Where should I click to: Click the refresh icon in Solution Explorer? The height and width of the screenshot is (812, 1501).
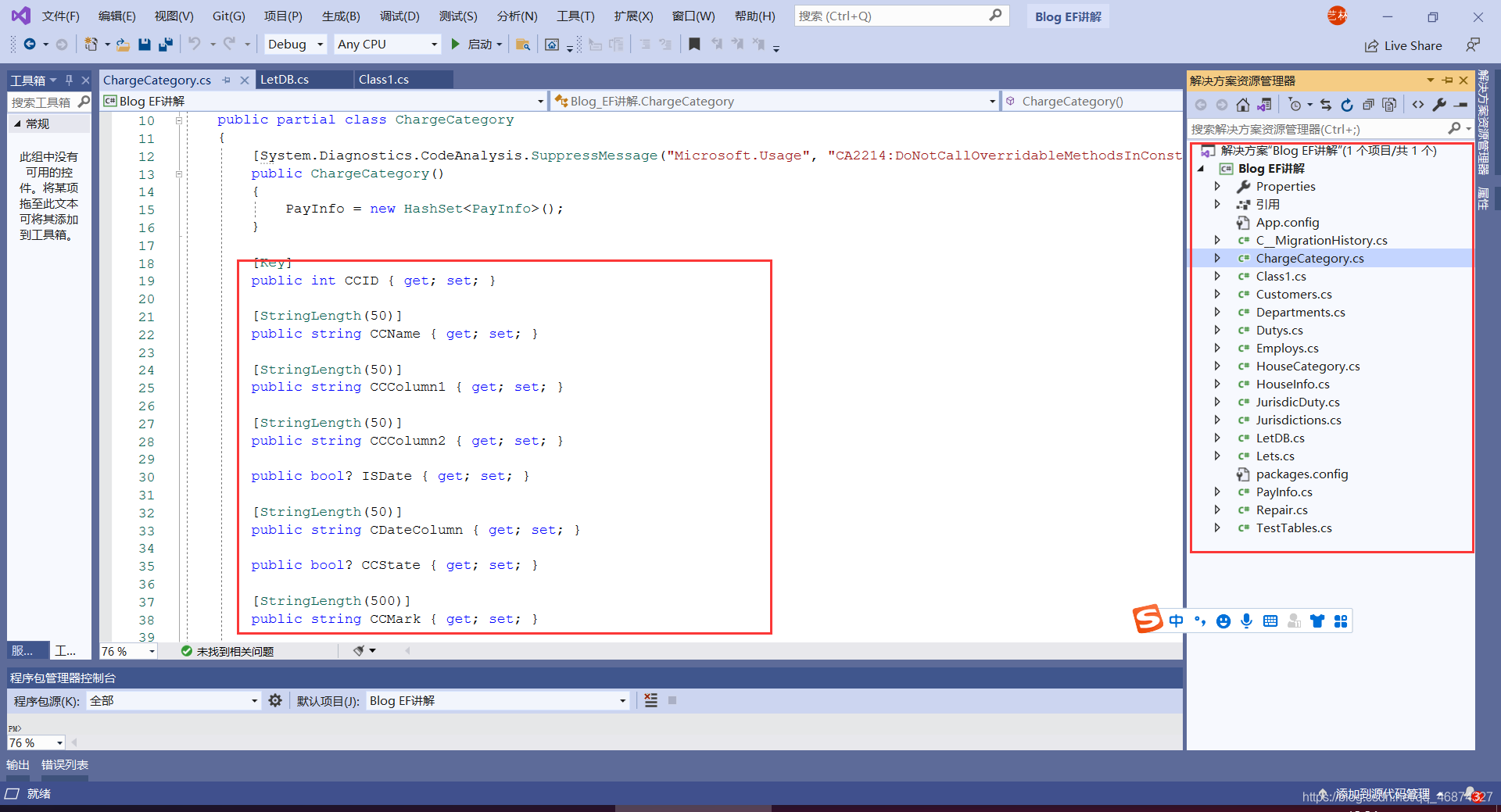click(x=1347, y=105)
